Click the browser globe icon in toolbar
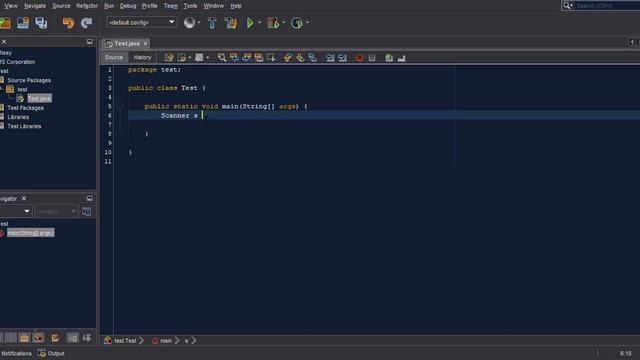Image resolution: width=640 pixels, height=360 pixels. pos(189,22)
